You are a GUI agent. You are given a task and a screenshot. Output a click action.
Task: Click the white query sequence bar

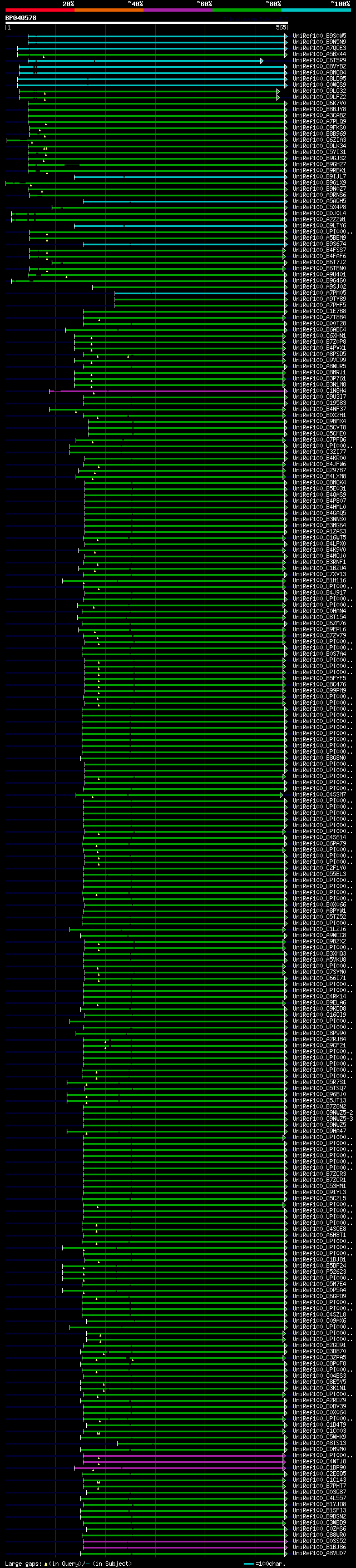click(x=147, y=22)
